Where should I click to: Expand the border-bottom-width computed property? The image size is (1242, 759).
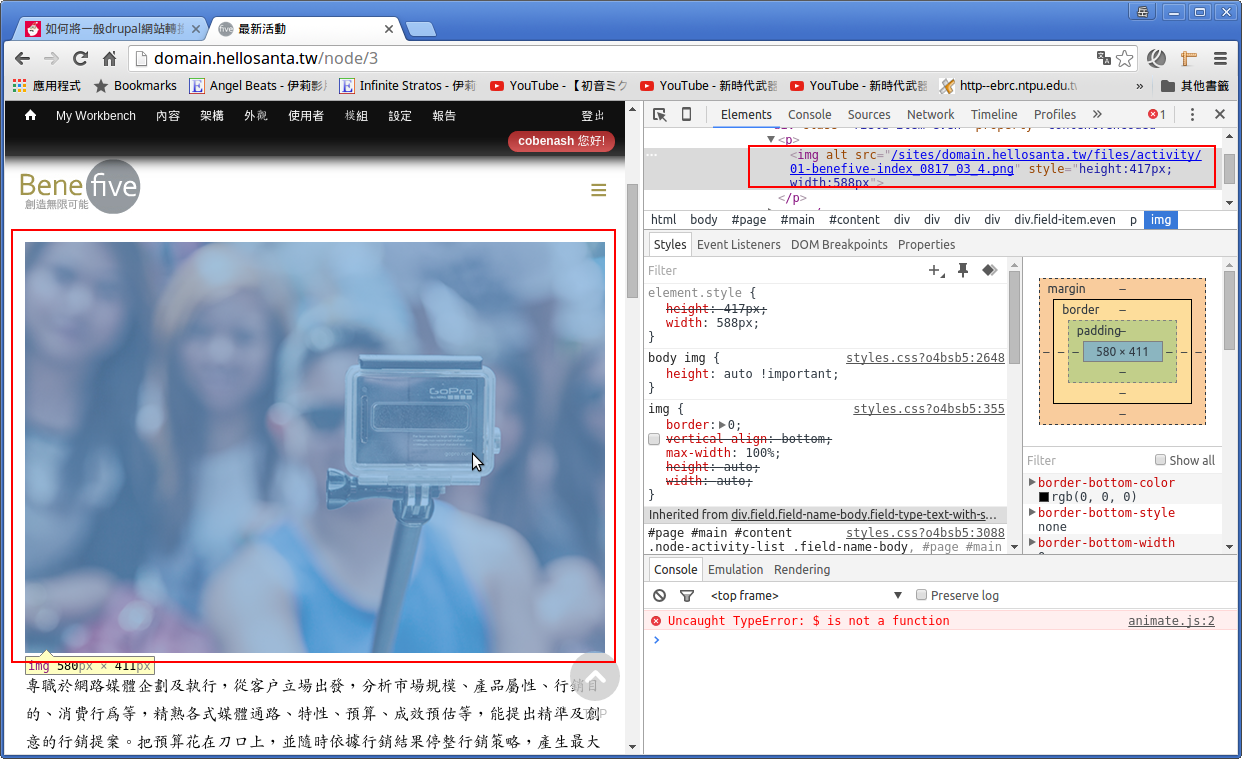[x=1033, y=543]
